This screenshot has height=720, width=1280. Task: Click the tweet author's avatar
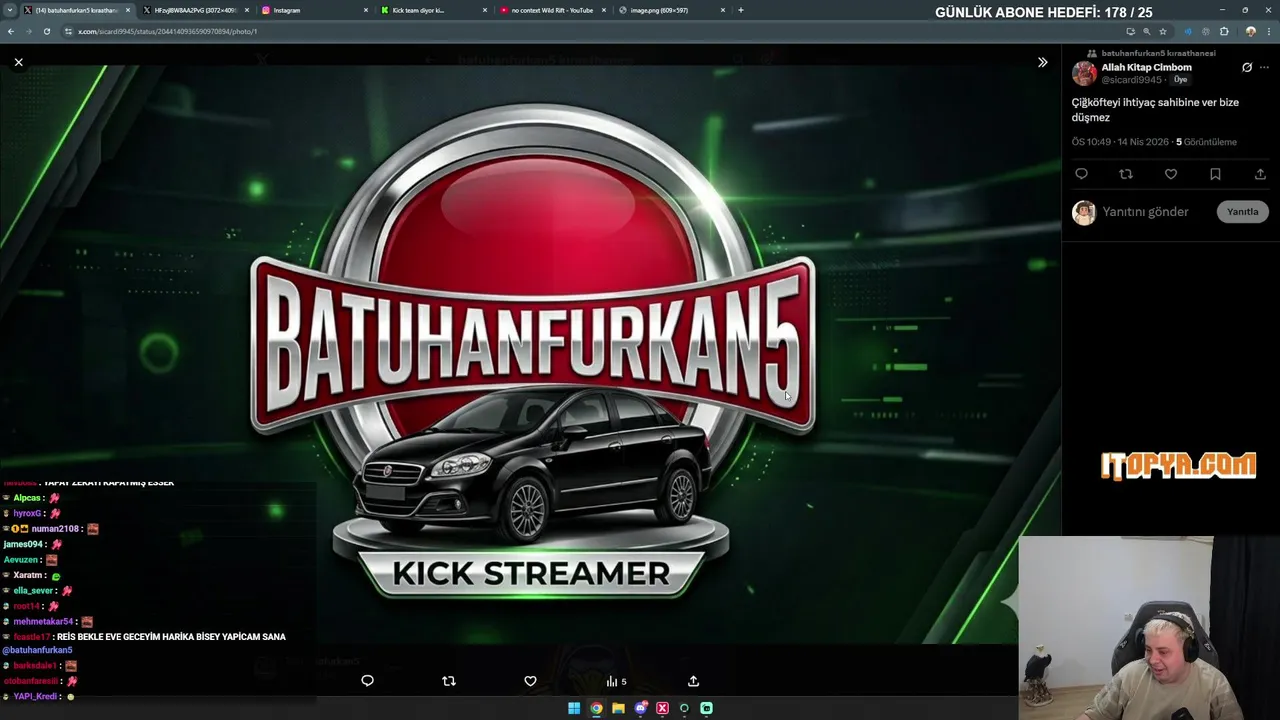[x=1084, y=73]
